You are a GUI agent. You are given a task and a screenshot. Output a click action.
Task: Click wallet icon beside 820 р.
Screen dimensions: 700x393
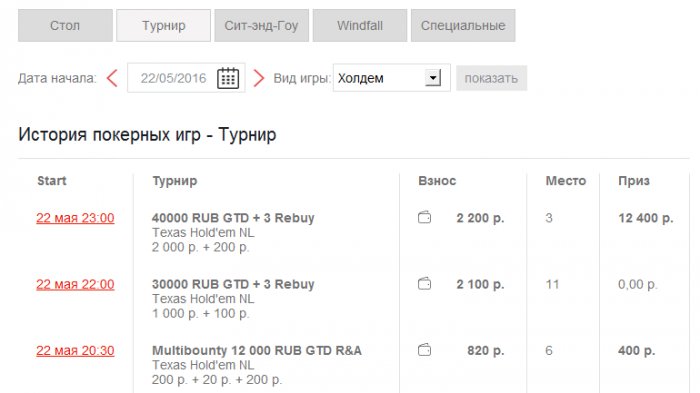click(x=425, y=350)
